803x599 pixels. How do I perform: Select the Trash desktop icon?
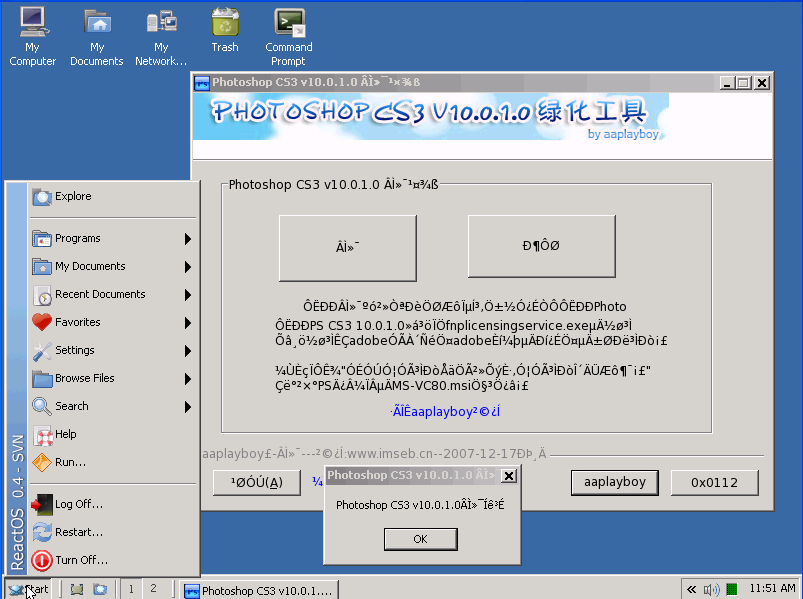coord(225,31)
